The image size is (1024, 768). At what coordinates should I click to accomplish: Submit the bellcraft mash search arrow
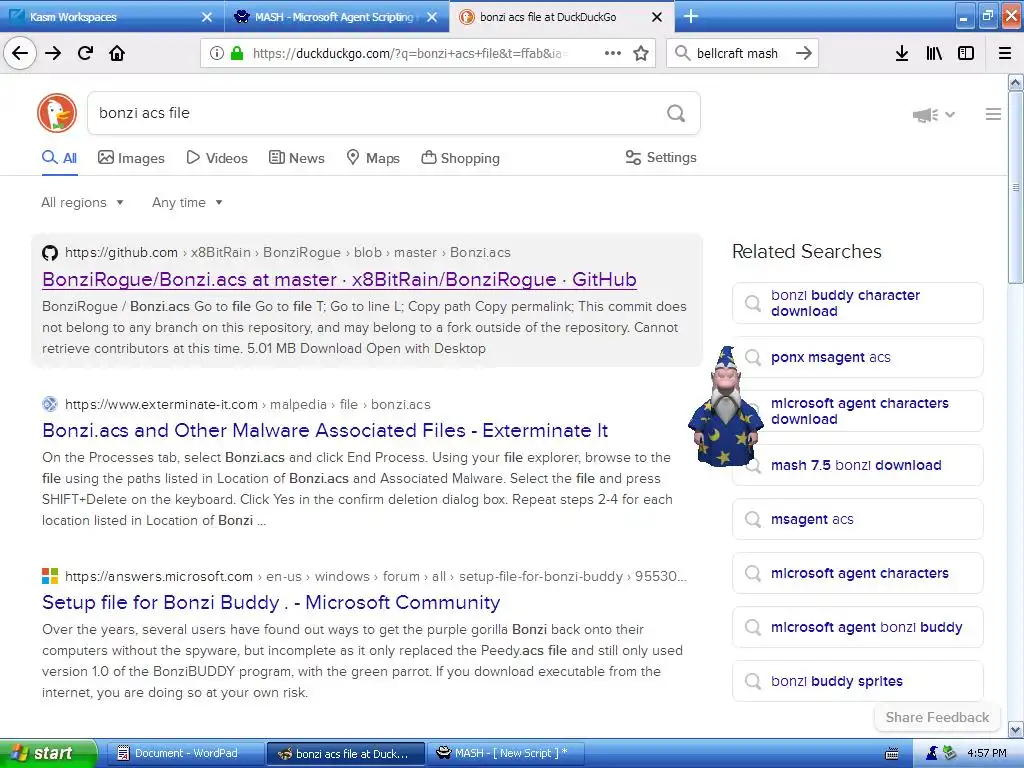[x=804, y=53]
